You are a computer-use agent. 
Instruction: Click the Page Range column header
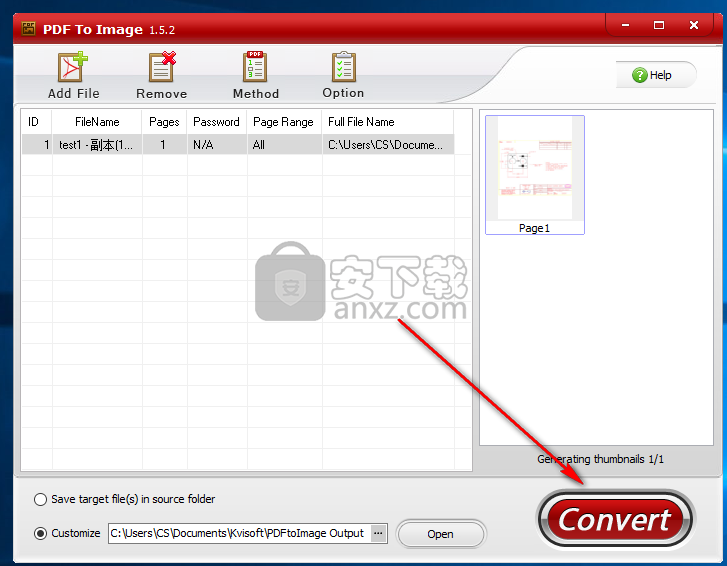283,122
